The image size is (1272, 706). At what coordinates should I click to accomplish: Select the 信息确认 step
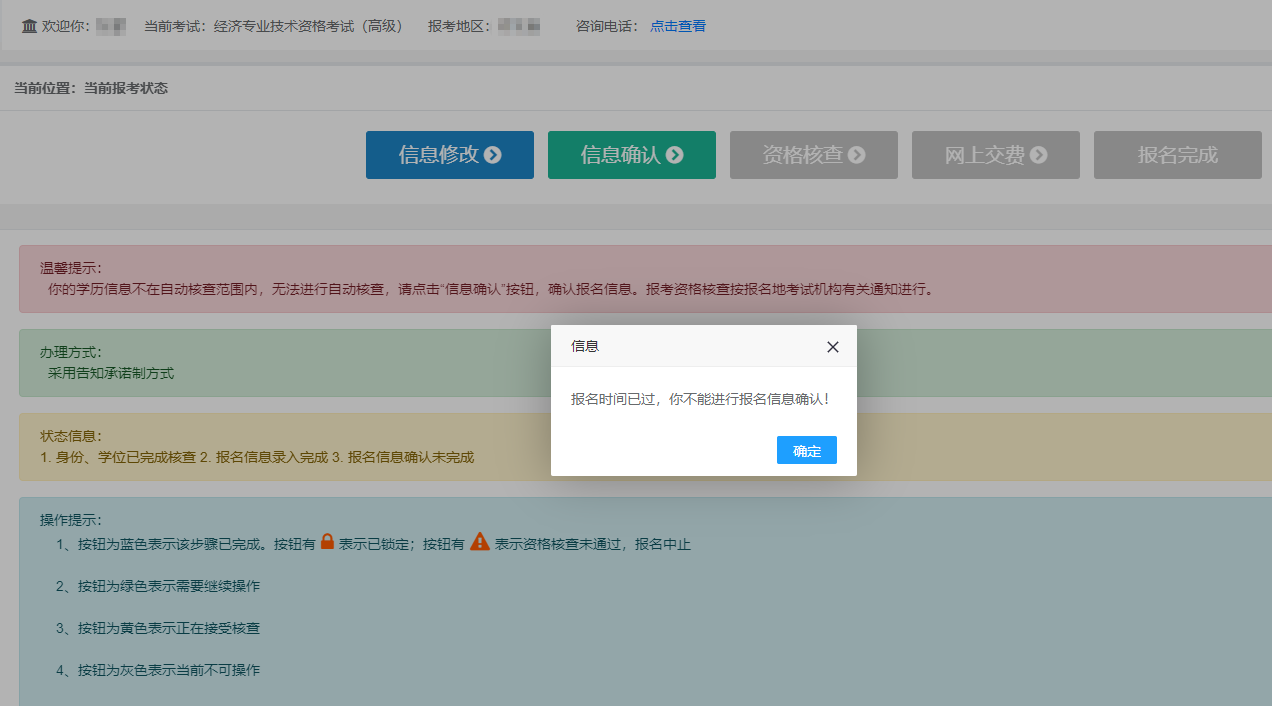tap(631, 155)
